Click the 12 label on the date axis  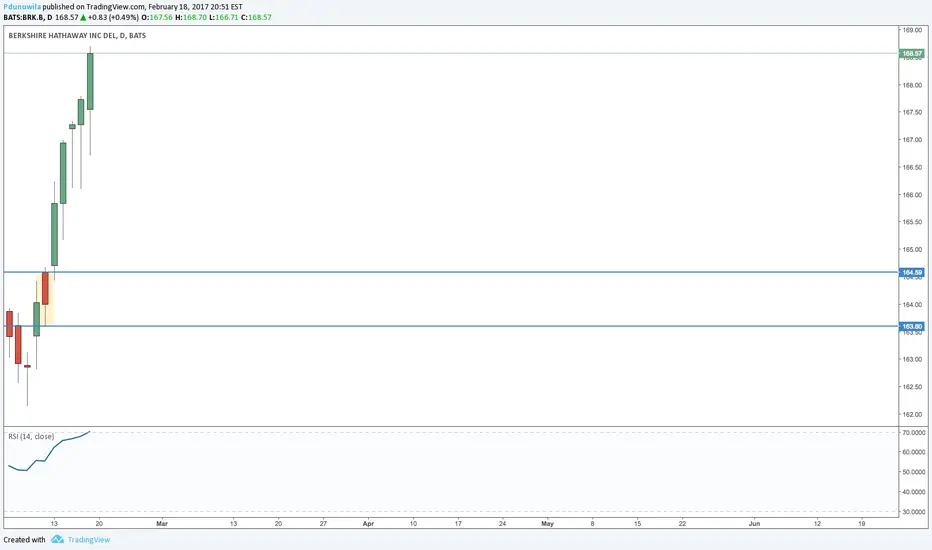click(817, 524)
